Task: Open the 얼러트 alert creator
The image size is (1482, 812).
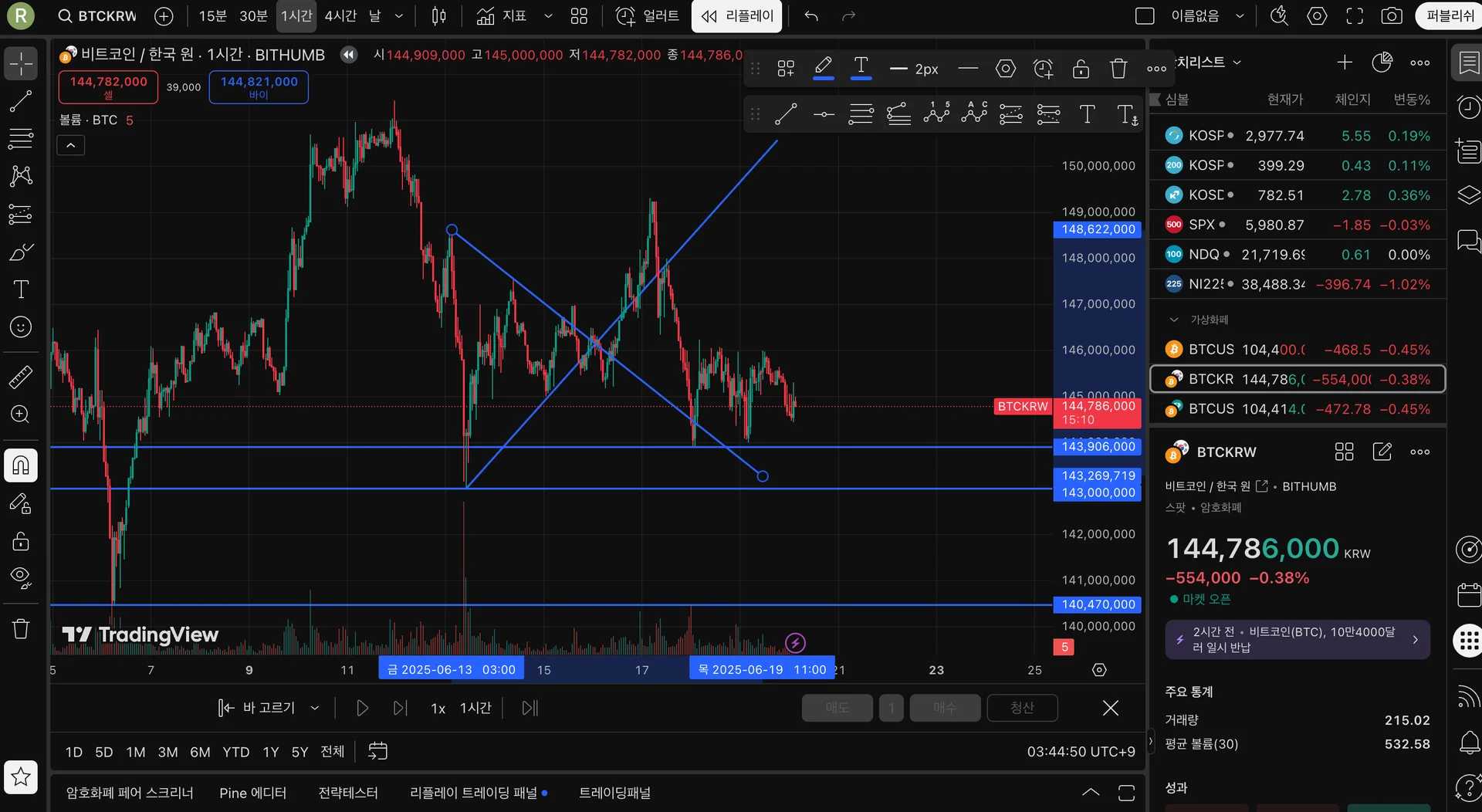Action: pyautogui.click(x=648, y=16)
